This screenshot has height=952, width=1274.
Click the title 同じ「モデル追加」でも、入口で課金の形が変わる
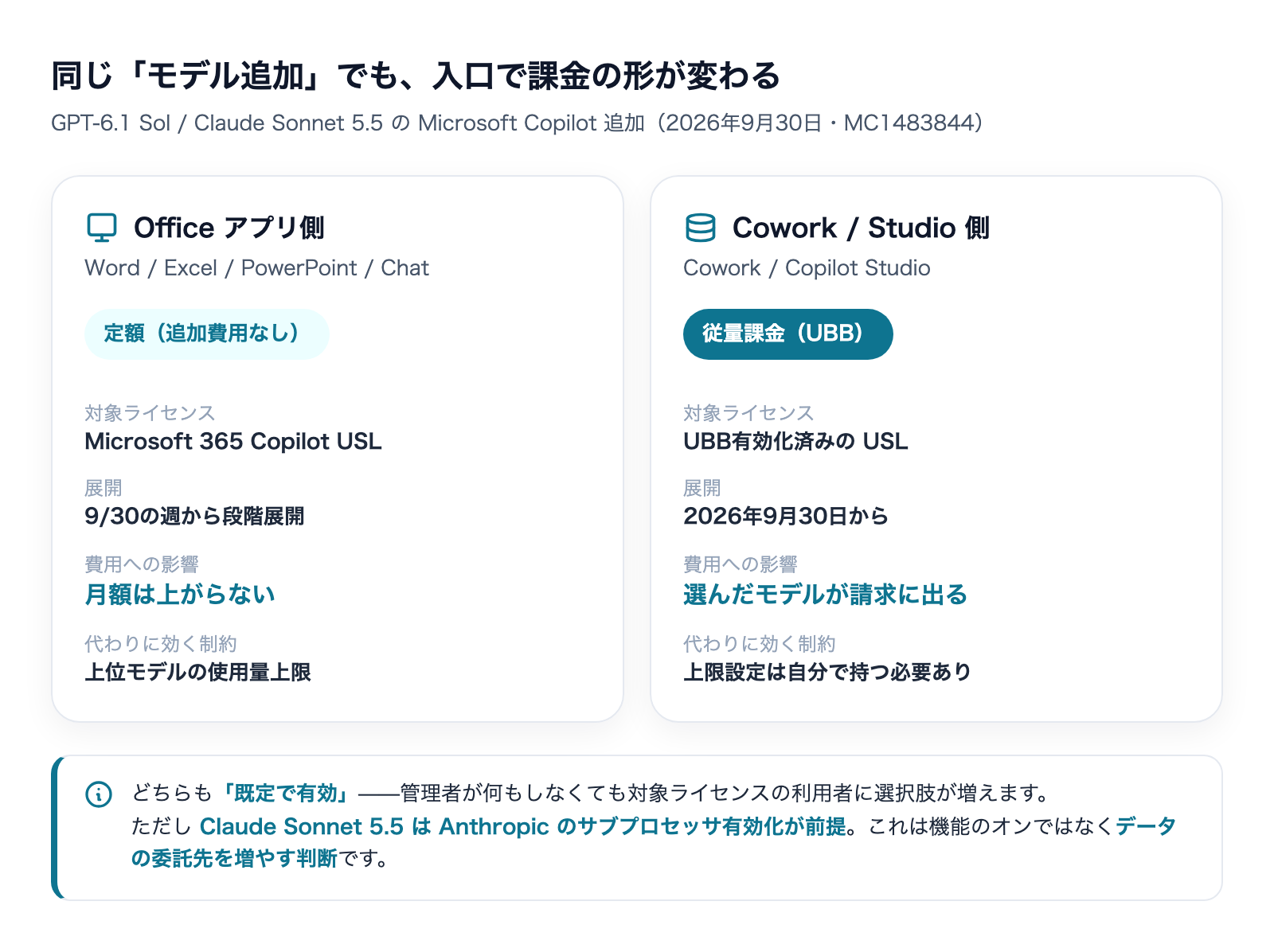416,76
